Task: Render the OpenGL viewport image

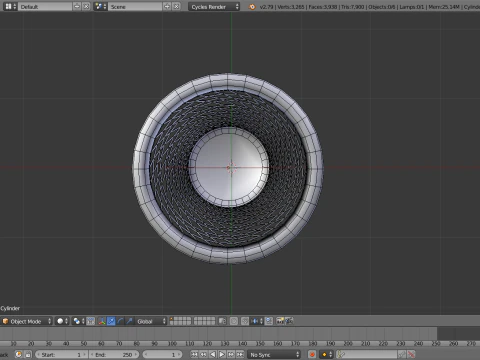Action: [280, 321]
